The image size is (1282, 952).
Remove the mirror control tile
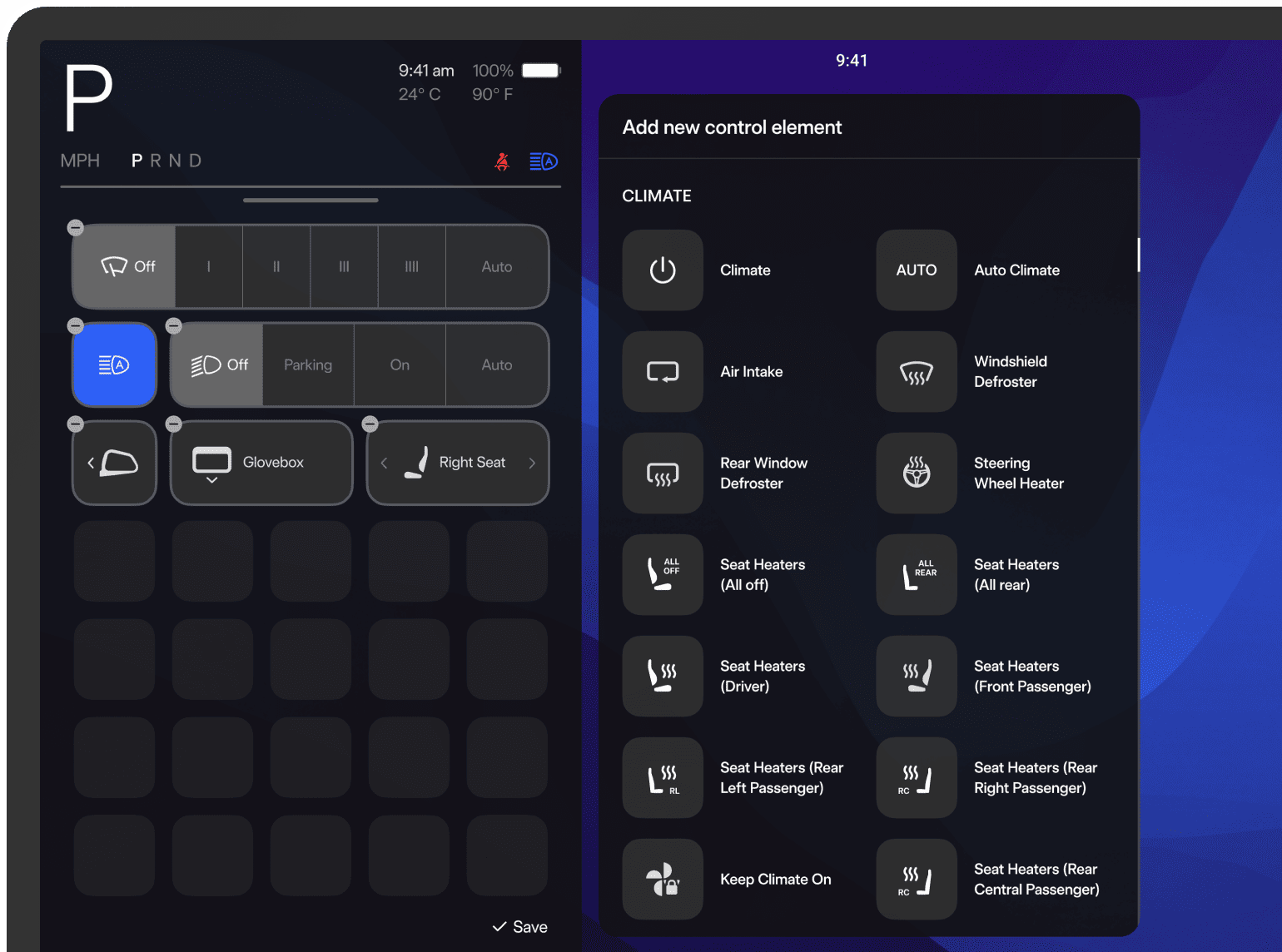[x=76, y=424]
